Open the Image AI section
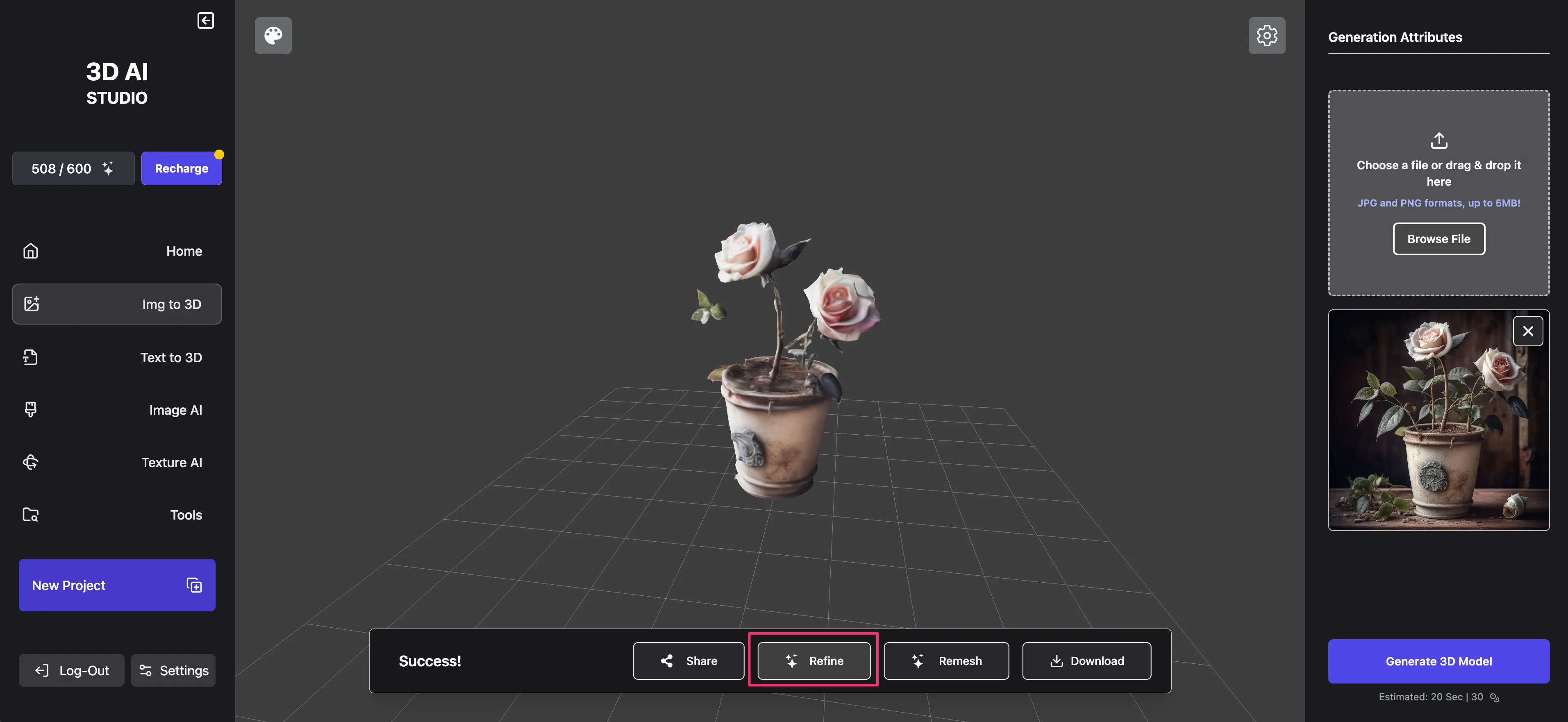 click(x=117, y=410)
